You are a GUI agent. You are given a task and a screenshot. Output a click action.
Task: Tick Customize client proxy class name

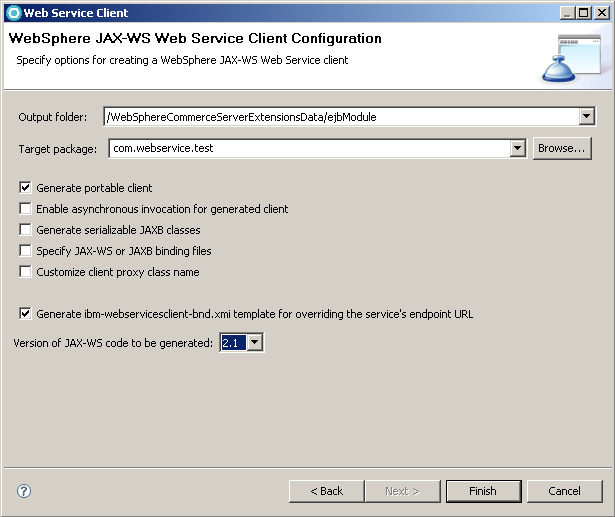(x=25, y=272)
